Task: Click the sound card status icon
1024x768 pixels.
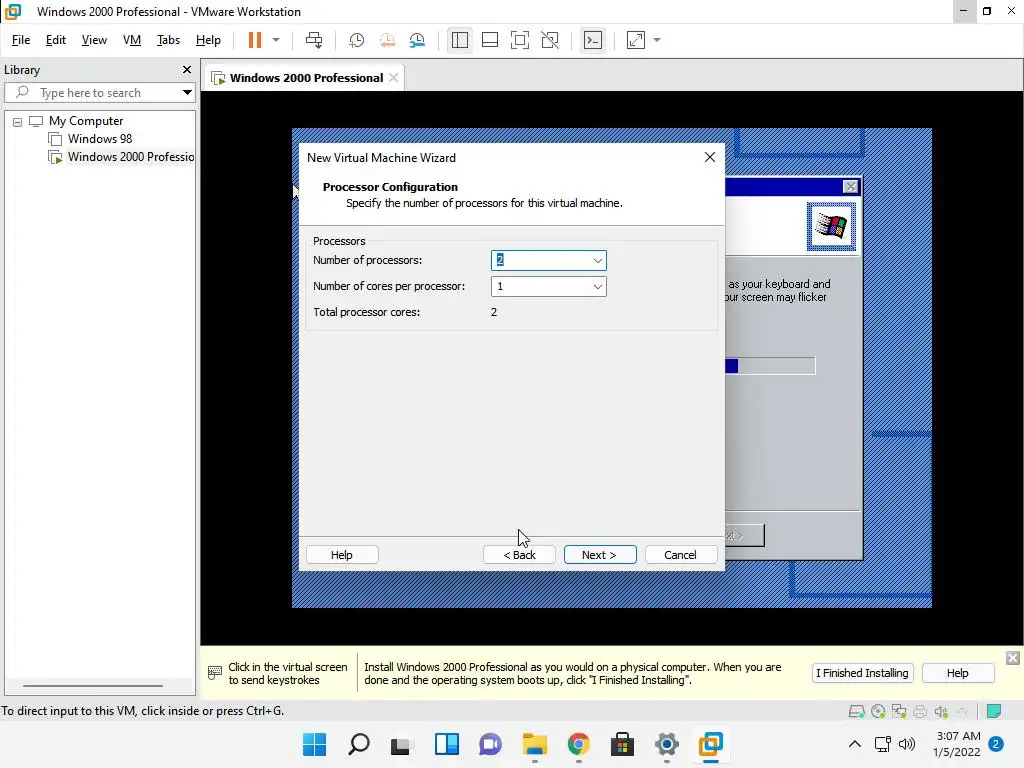Action: tap(941, 711)
